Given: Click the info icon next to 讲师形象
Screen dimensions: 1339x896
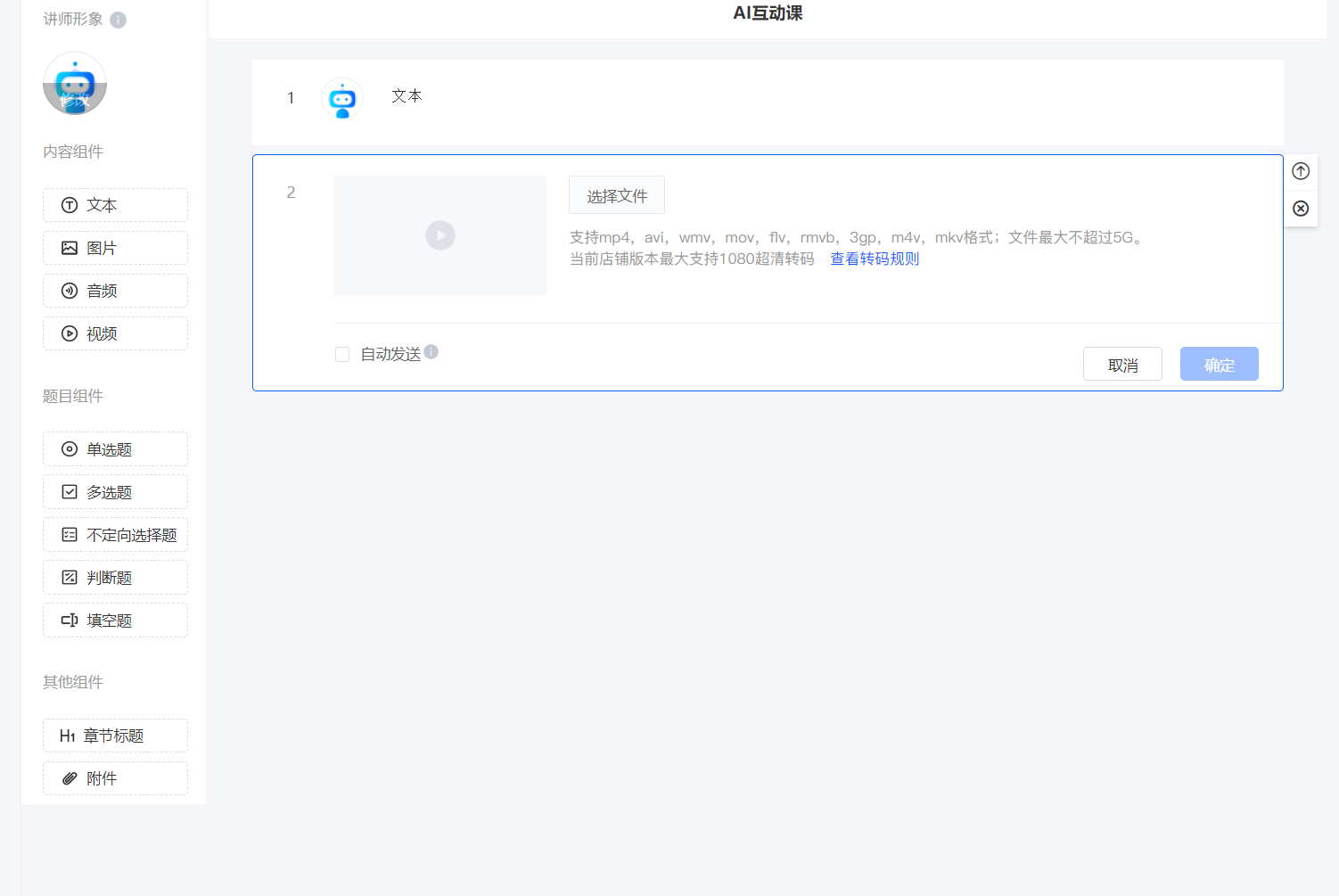Looking at the screenshot, I should pos(118,20).
